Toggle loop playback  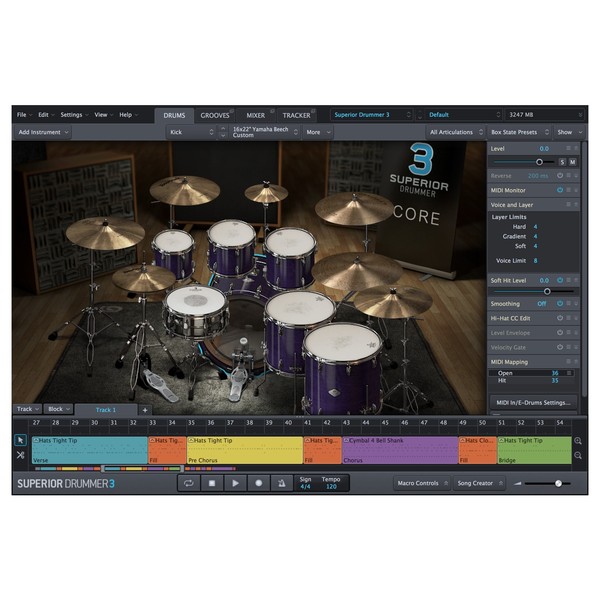189,483
